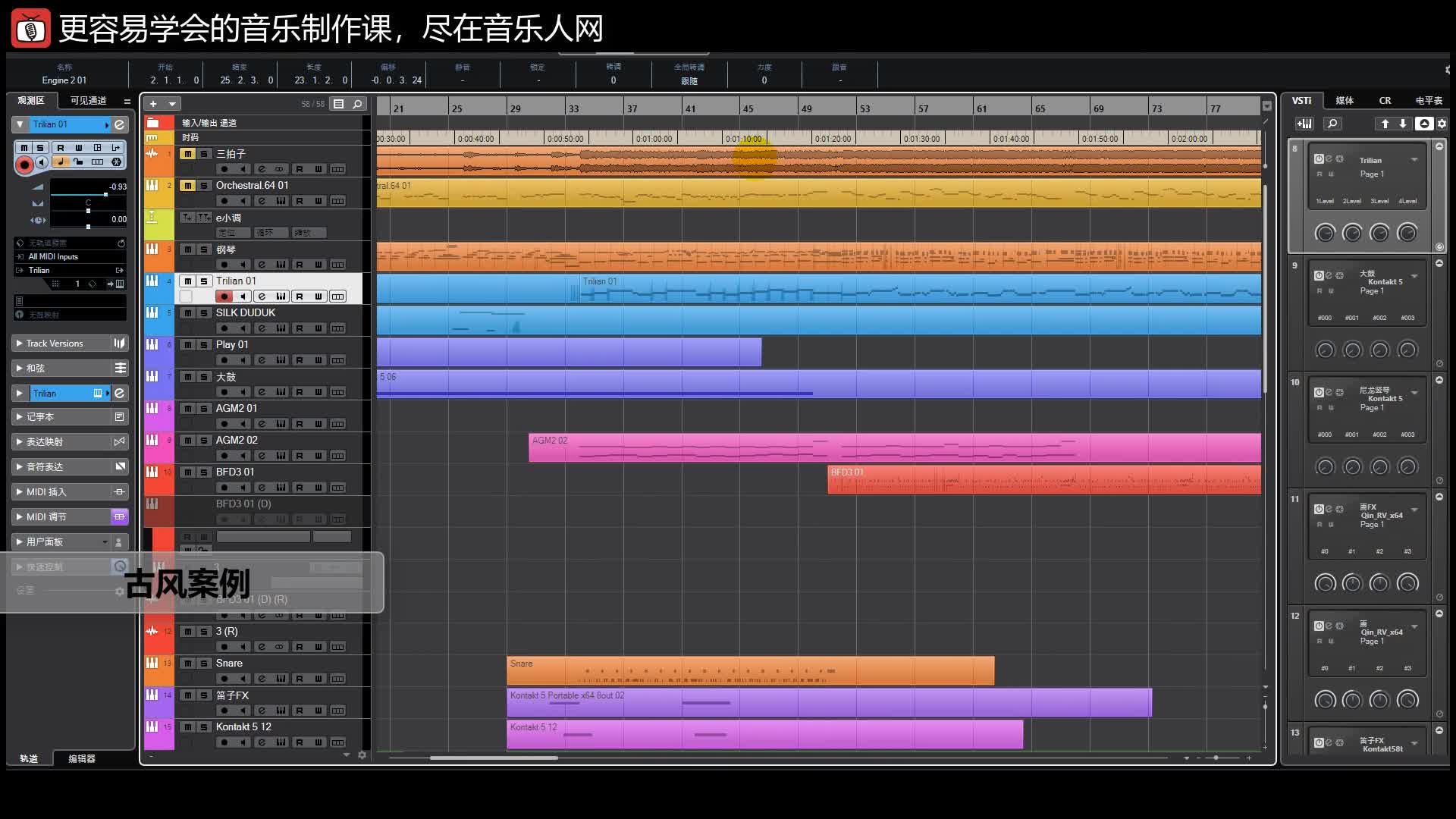The image size is (1456, 819).
Task: Click the ruler at bar 45
Action: [748, 108]
